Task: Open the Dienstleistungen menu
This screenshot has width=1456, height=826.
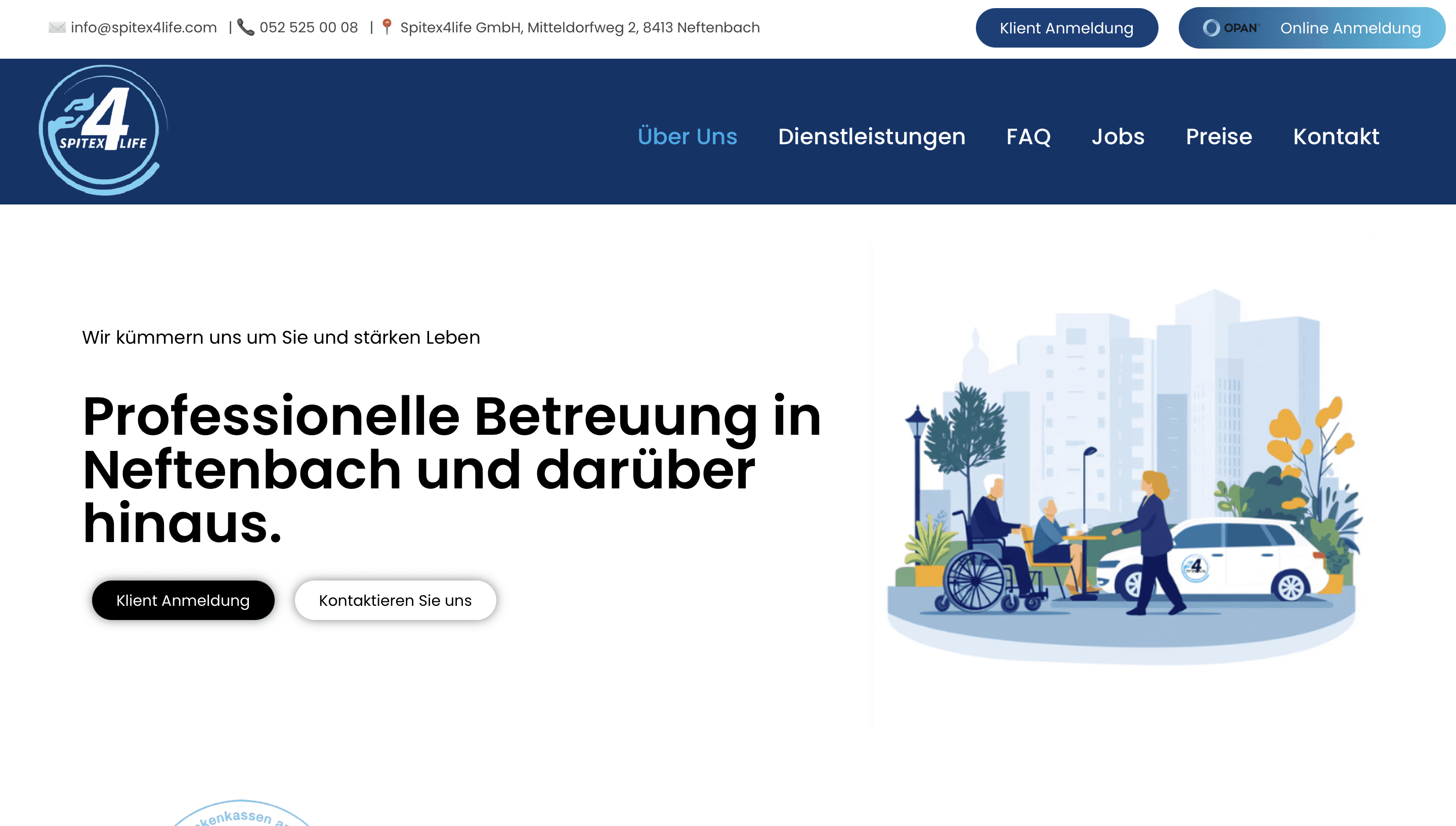Action: click(x=872, y=136)
